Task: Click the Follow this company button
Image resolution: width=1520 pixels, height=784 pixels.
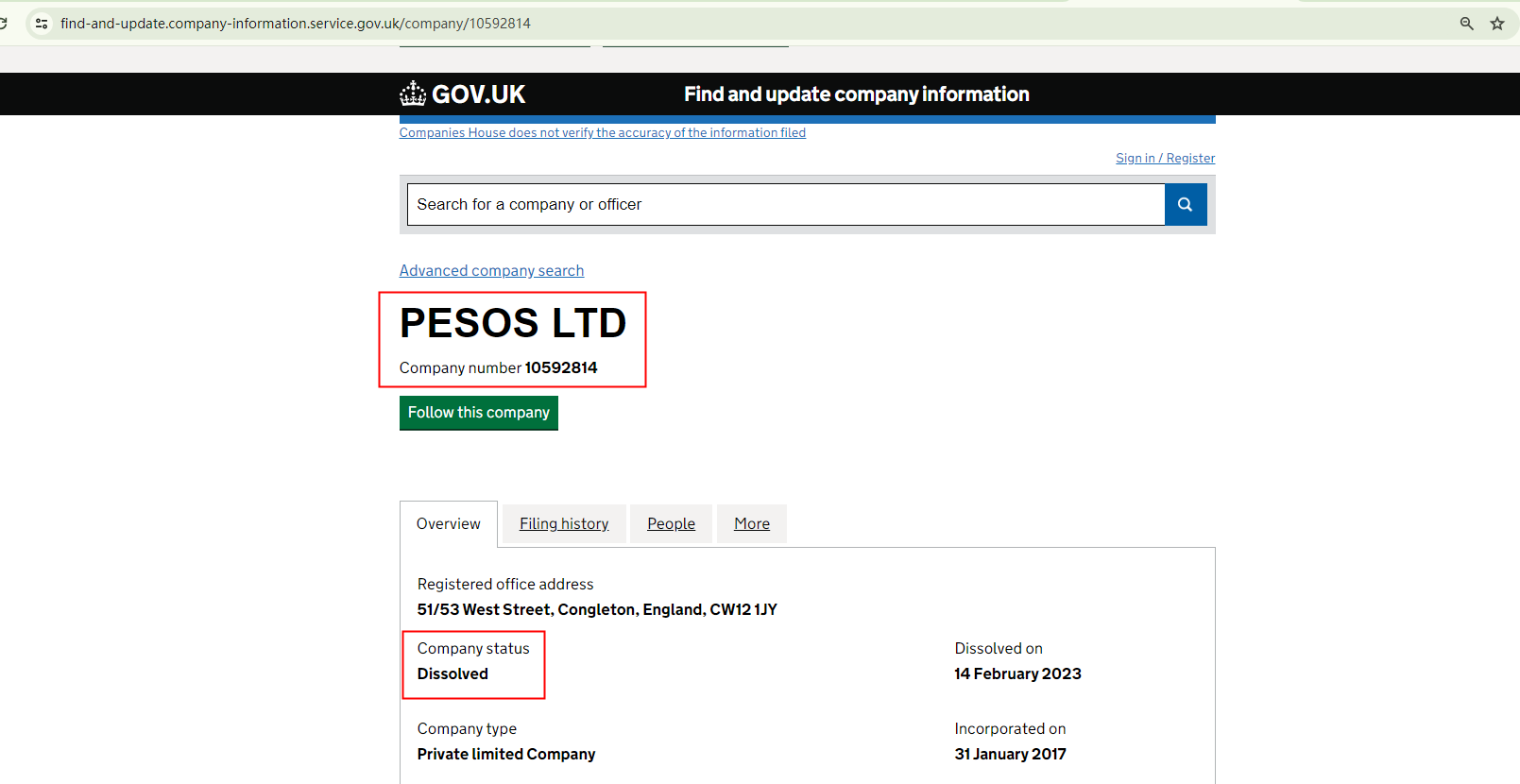Action: (x=478, y=413)
